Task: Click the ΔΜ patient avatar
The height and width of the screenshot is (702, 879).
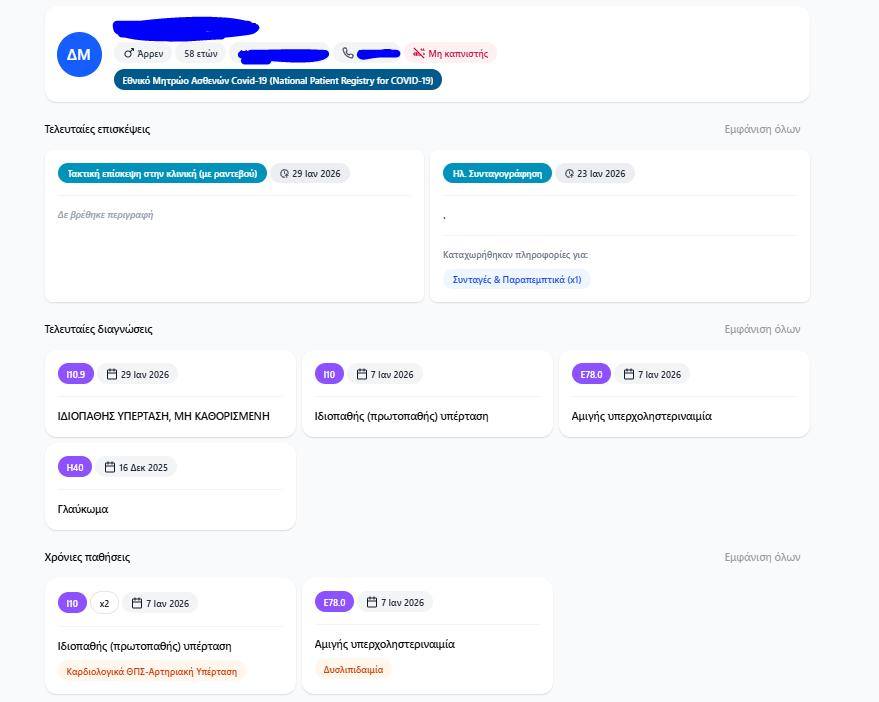Action: [x=79, y=54]
